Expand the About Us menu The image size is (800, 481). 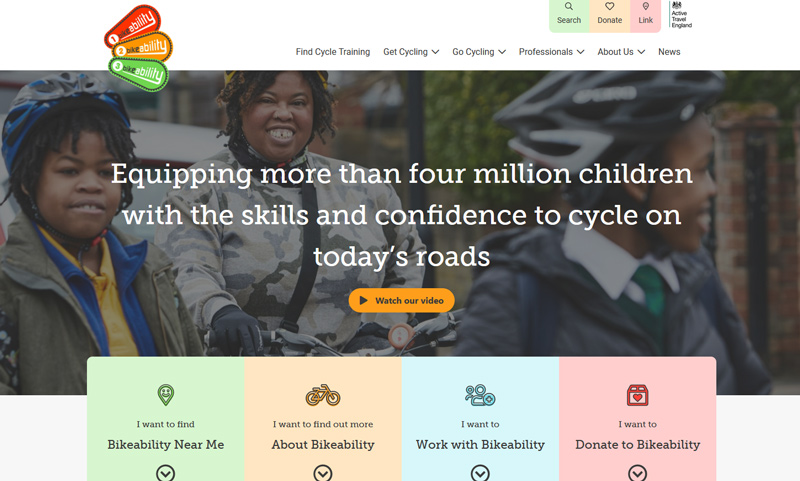(621, 52)
